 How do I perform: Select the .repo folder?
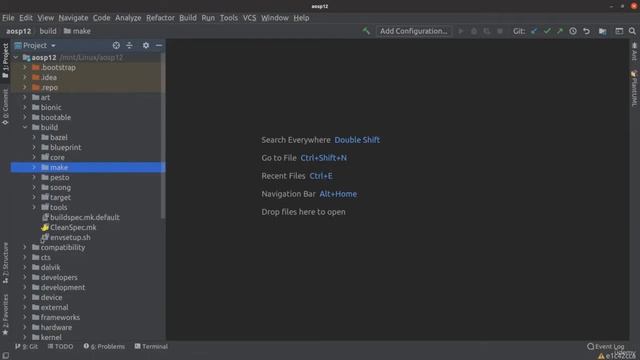click(x=49, y=87)
